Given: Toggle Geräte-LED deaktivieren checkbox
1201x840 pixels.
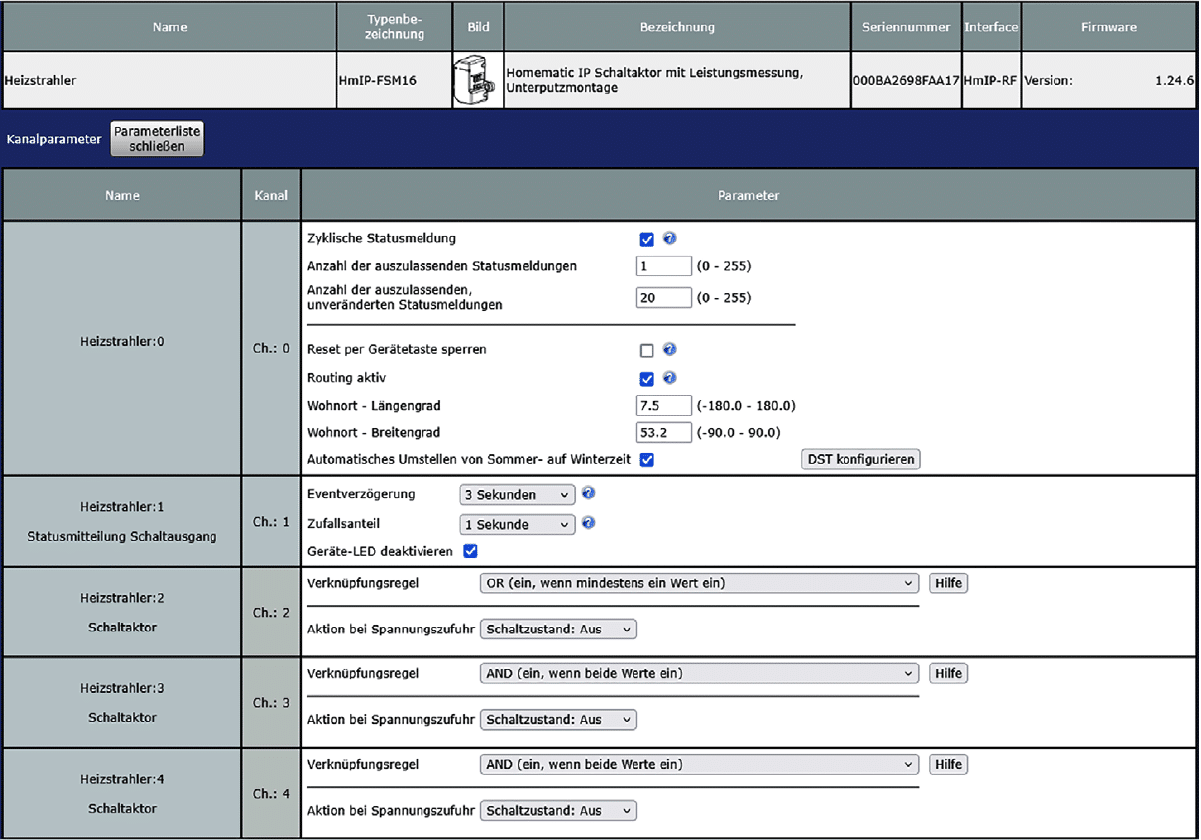Looking at the screenshot, I should point(470,551).
